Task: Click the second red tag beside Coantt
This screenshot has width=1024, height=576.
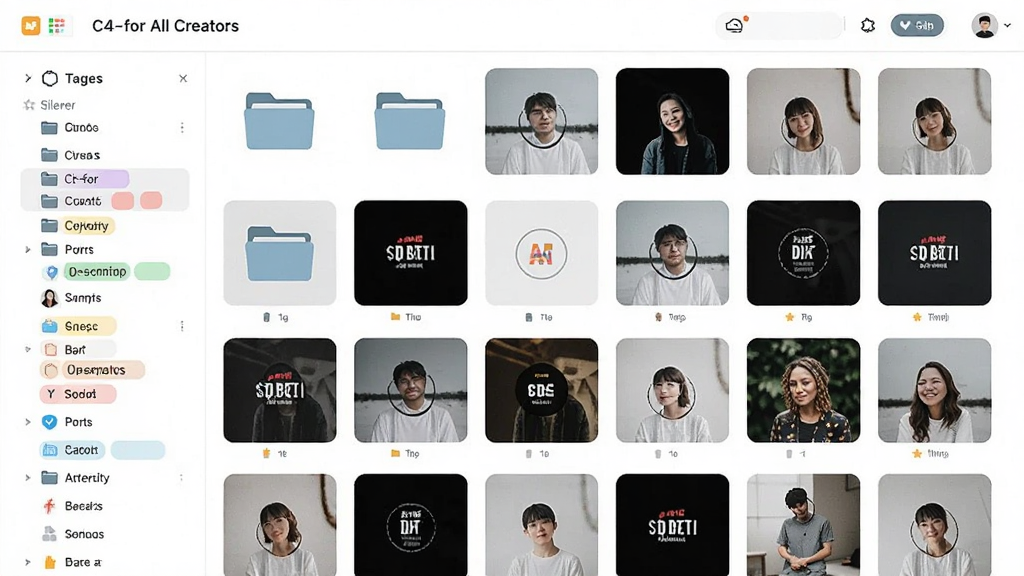Action: (151, 200)
